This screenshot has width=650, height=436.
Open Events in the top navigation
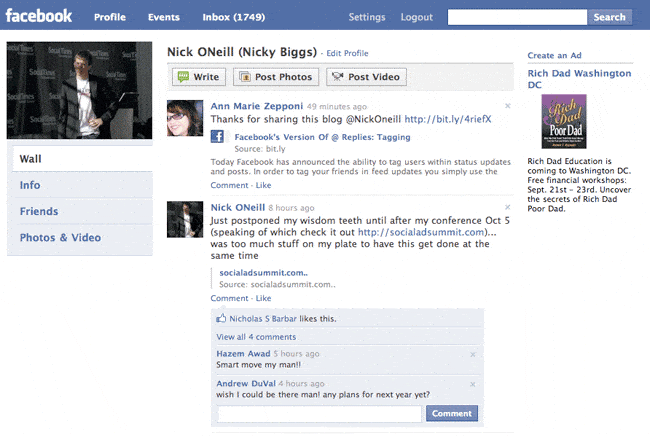(x=164, y=17)
